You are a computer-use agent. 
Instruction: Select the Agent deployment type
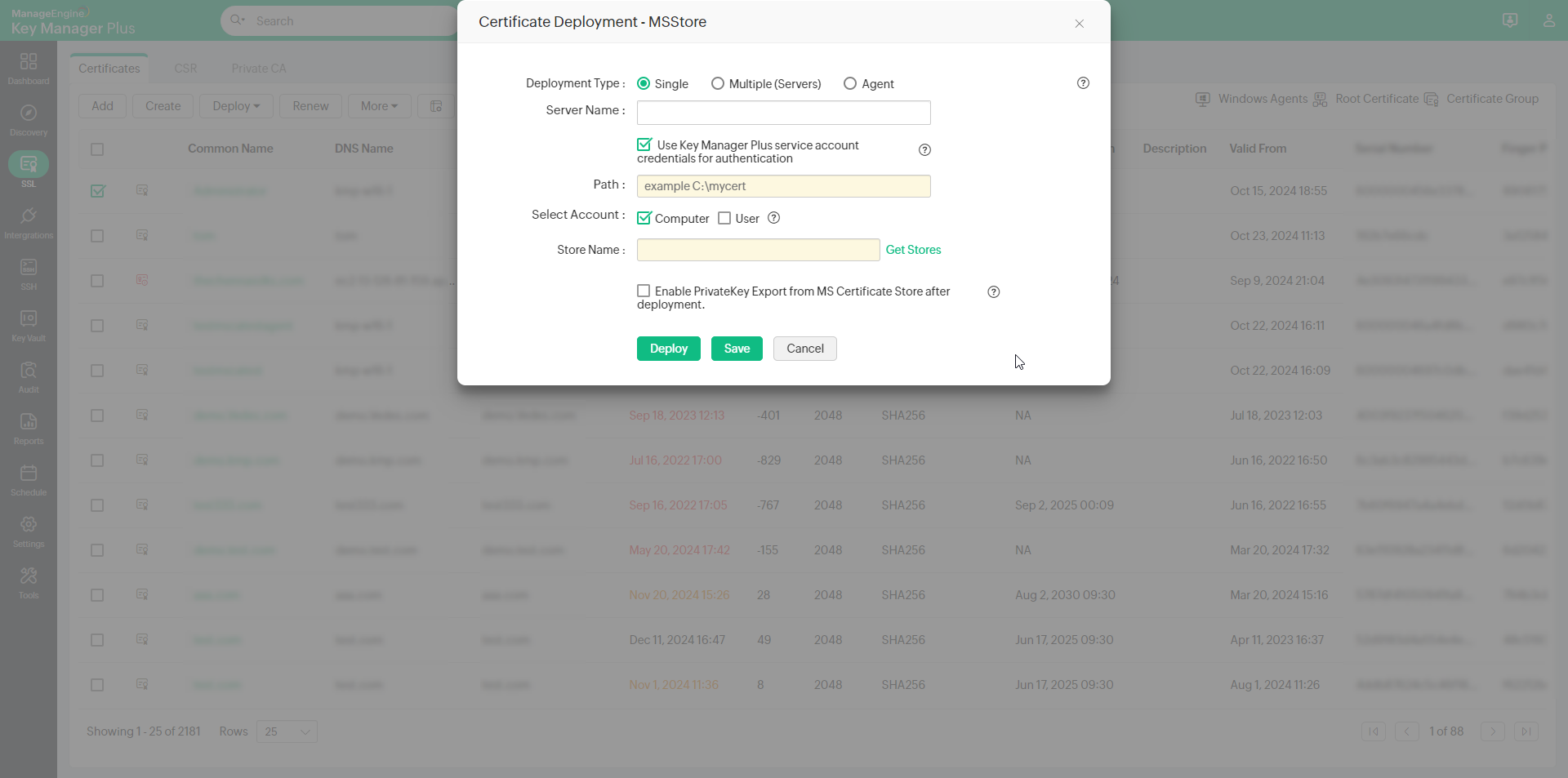coord(850,83)
